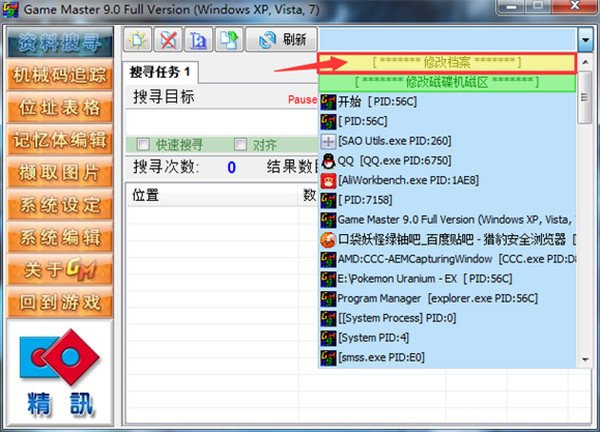The image size is (600, 432).
Task: Switch to the 搜寻任务 1 tab
Action: [160, 72]
